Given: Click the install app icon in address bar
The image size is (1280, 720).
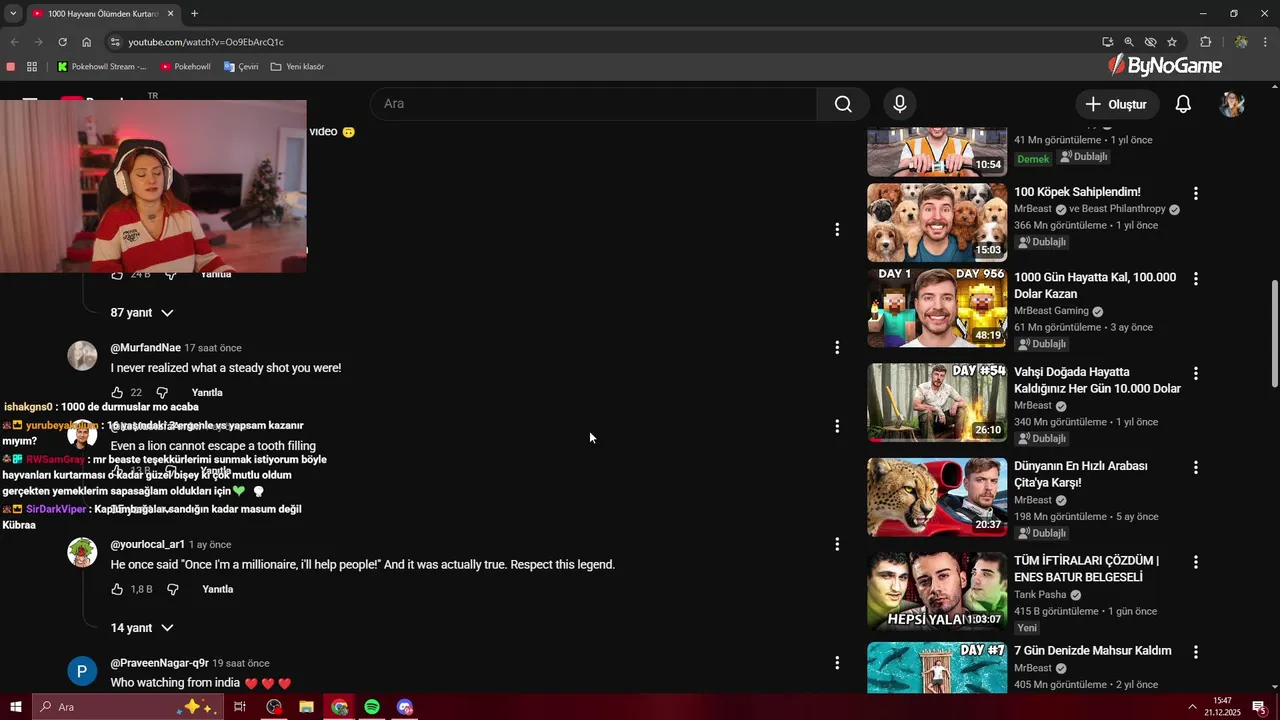Looking at the screenshot, I should click(x=1107, y=42).
